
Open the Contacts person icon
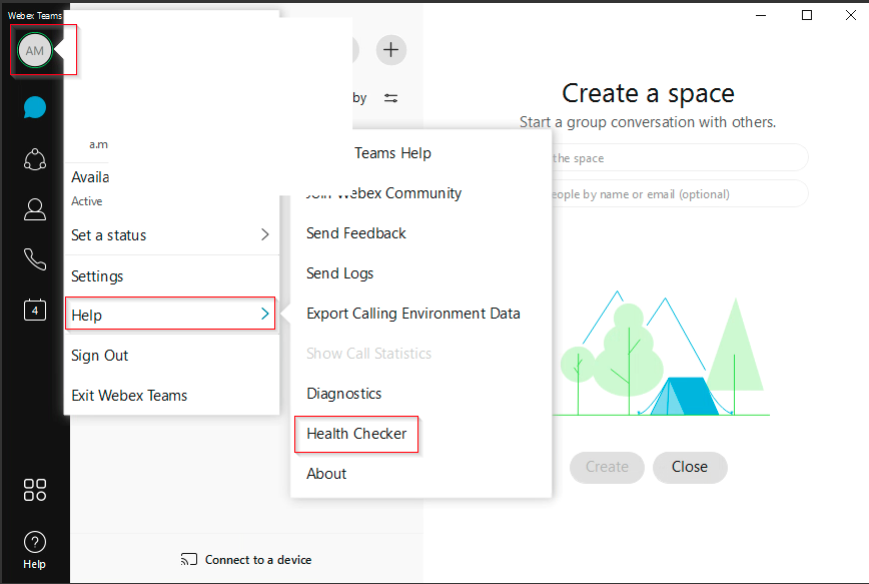click(x=35, y=209)
